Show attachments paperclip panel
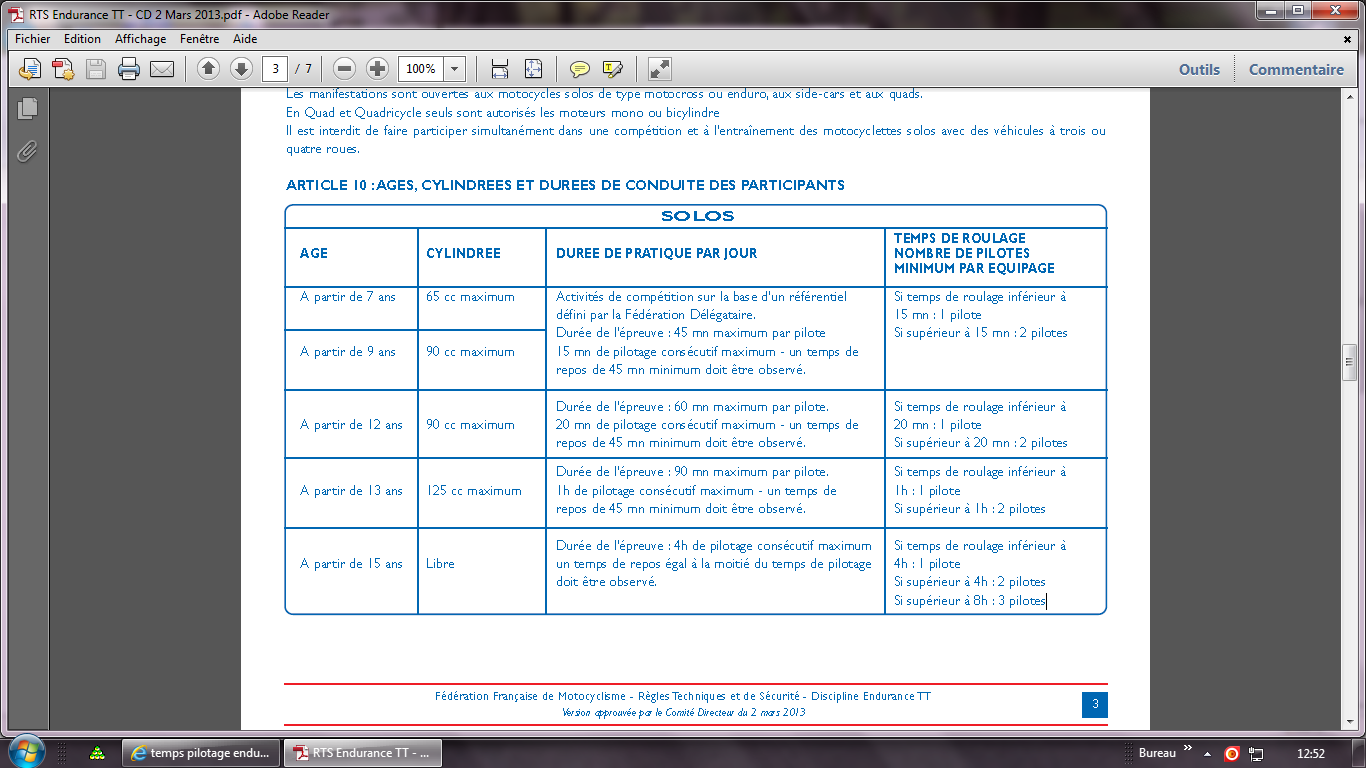Image resolution: width=1366 pixels, height=768 pixels. click(27, 151)
